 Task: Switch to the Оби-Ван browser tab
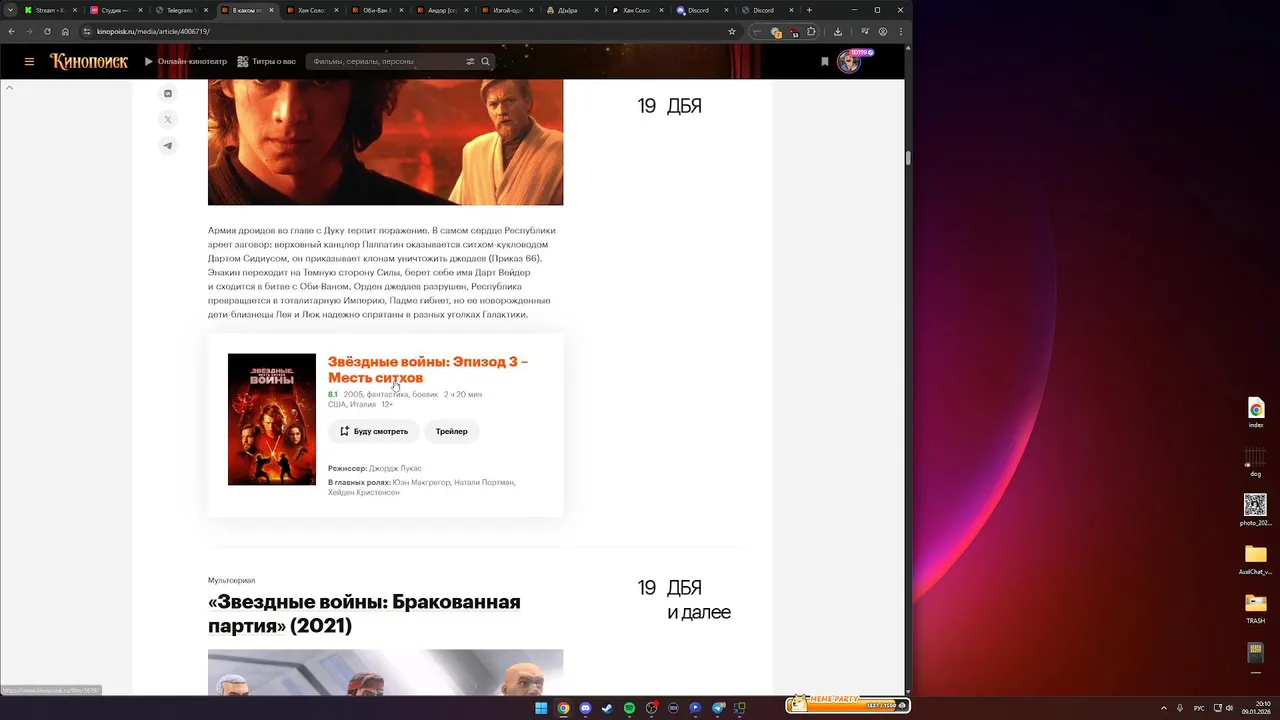pyautogui.click(x=376, y=10)
